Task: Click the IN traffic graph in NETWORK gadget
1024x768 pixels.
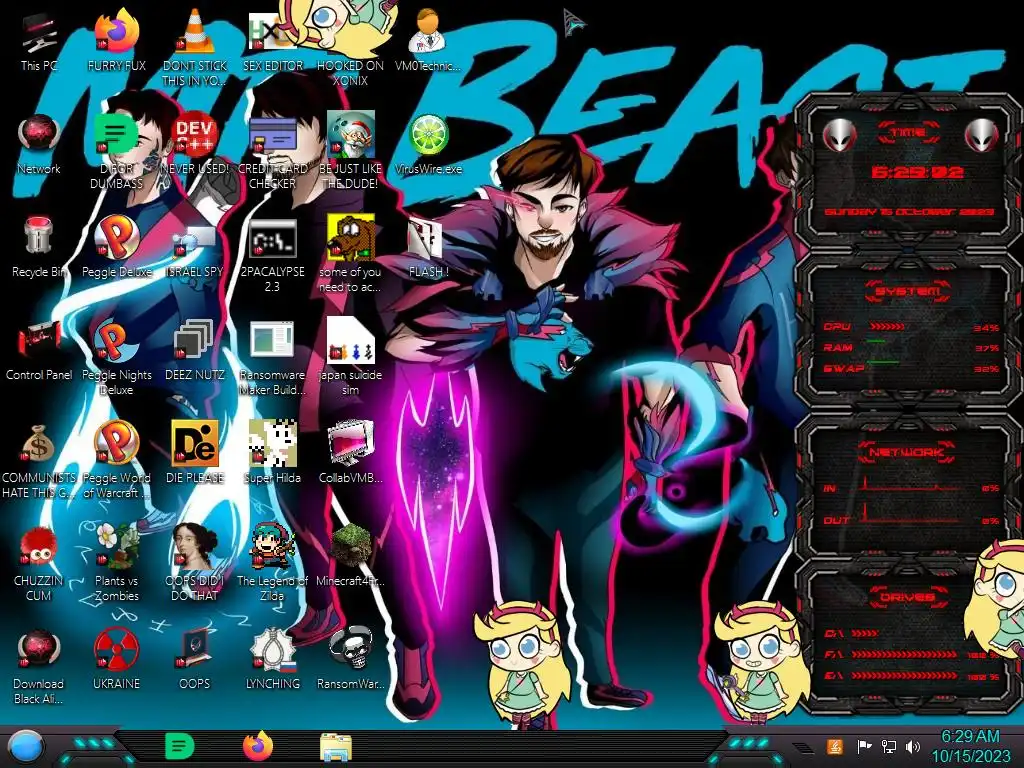Action: tap(912, 483)
